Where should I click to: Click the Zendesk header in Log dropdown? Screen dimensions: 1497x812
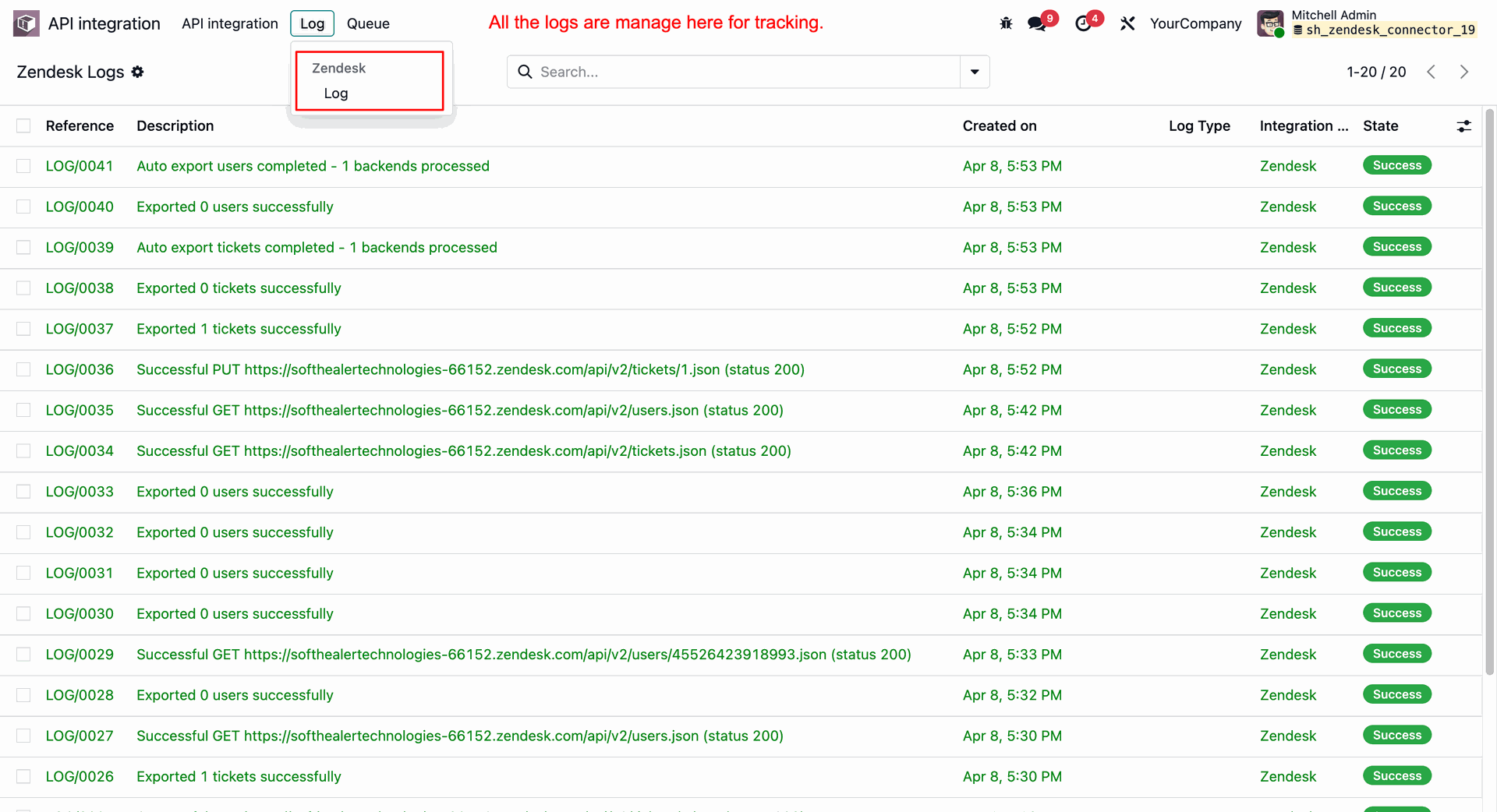tap(338, 69)
